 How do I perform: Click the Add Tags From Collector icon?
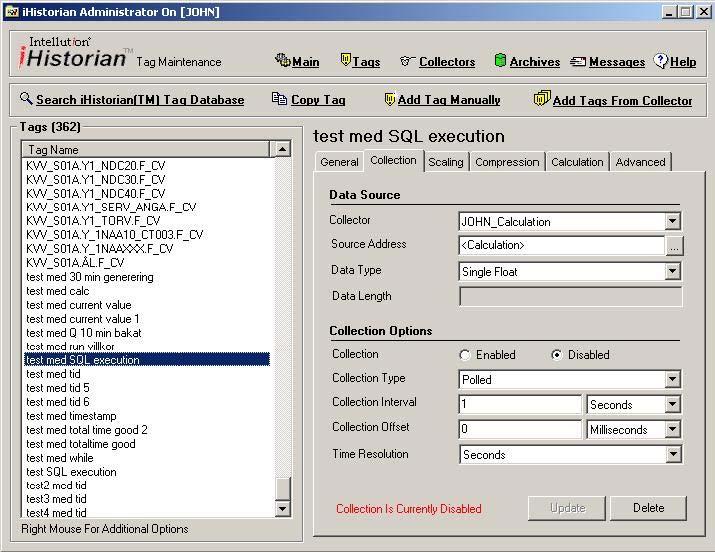542,98
